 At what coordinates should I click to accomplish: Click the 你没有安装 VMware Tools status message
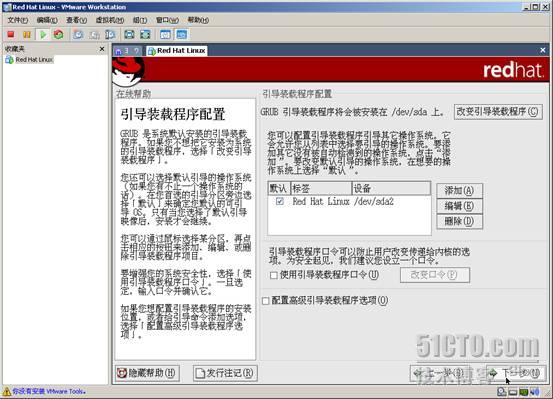coord(49,391)
